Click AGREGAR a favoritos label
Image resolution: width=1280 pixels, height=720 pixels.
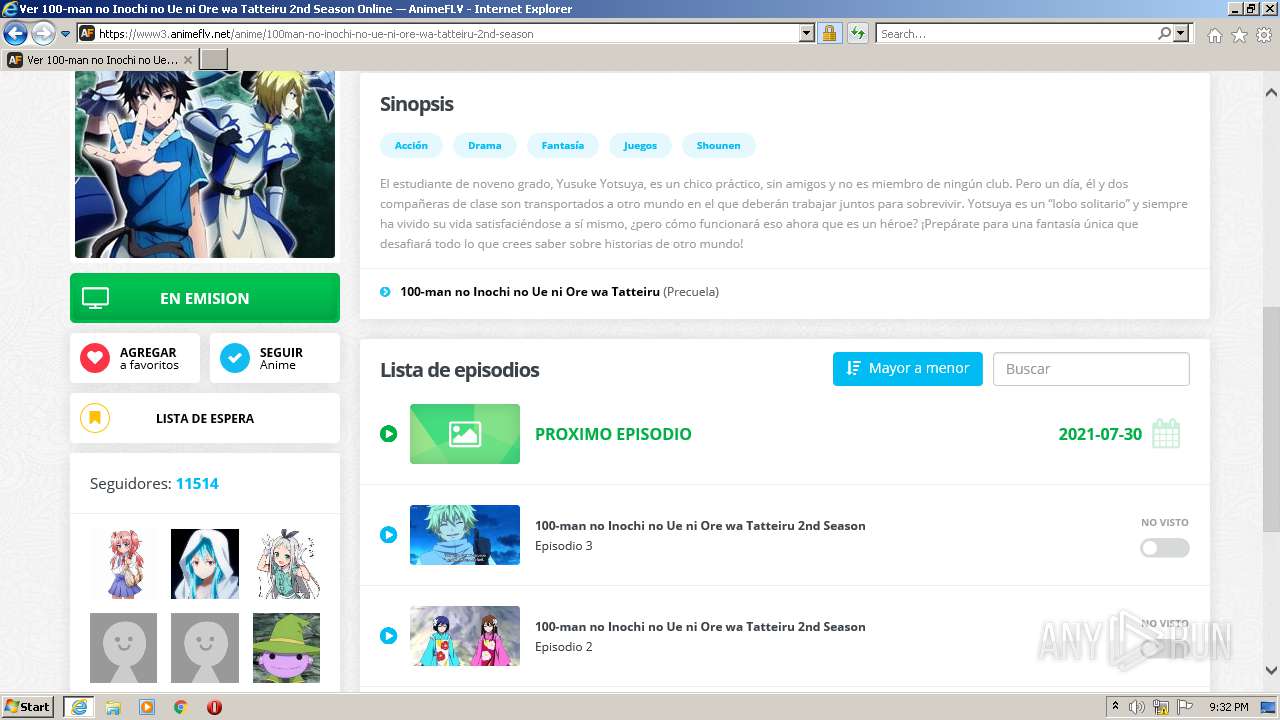coord(149,358)
